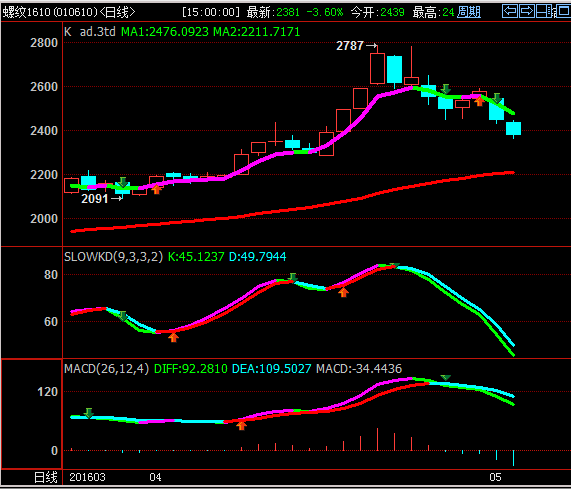Click the red MA2 moving average line
This screenshot has width=571, height=489.
[291, 210]
